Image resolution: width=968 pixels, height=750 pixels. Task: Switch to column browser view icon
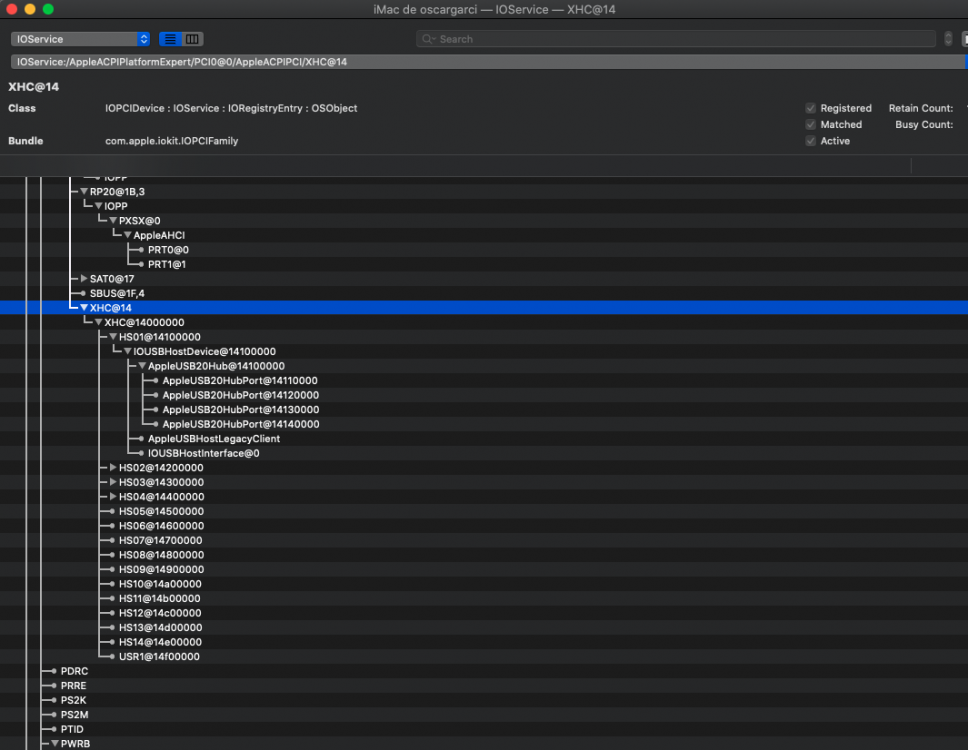[192, 39]
